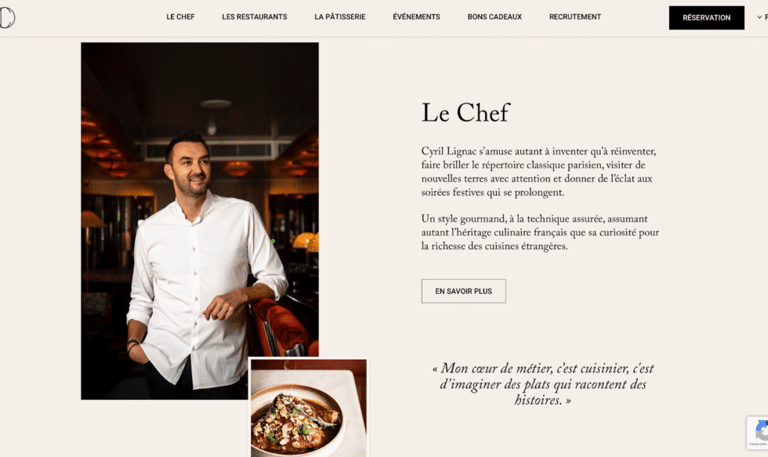Go to La Pâtisserie section

(x=340, y=17)
